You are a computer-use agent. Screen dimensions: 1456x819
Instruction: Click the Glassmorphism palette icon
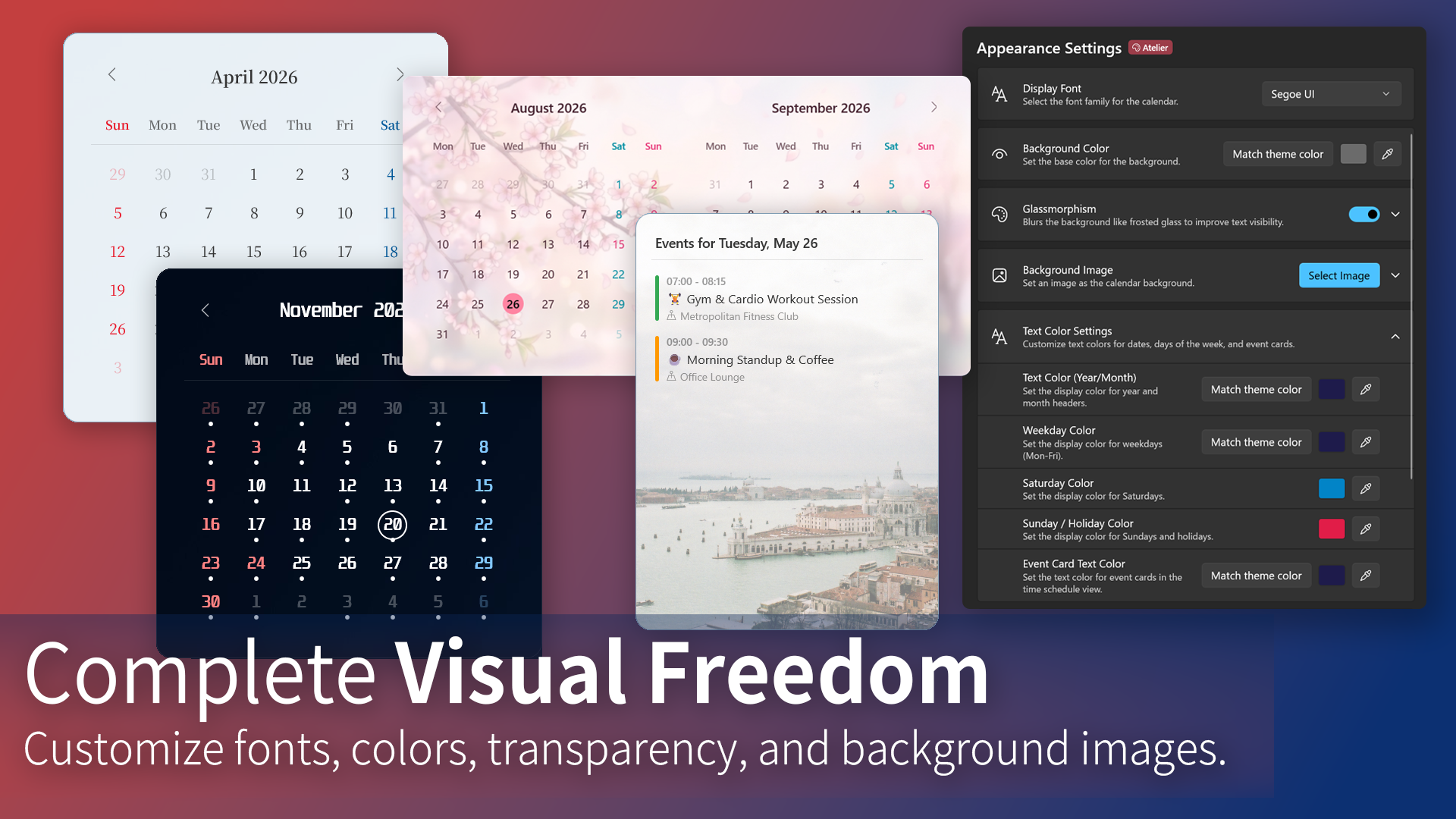tap(999, 215)
